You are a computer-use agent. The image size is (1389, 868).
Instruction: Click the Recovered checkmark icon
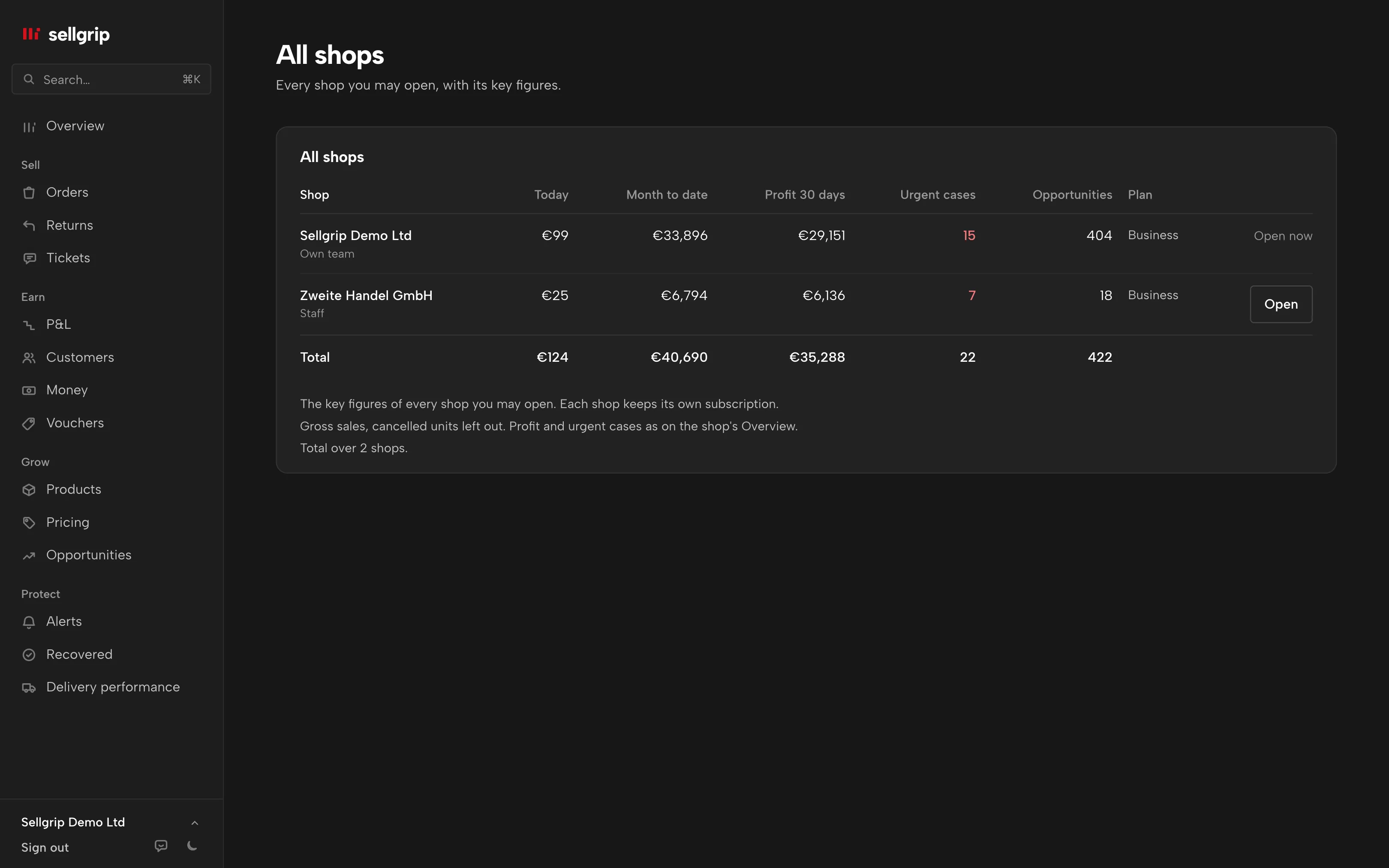click(x=29, y=655)
